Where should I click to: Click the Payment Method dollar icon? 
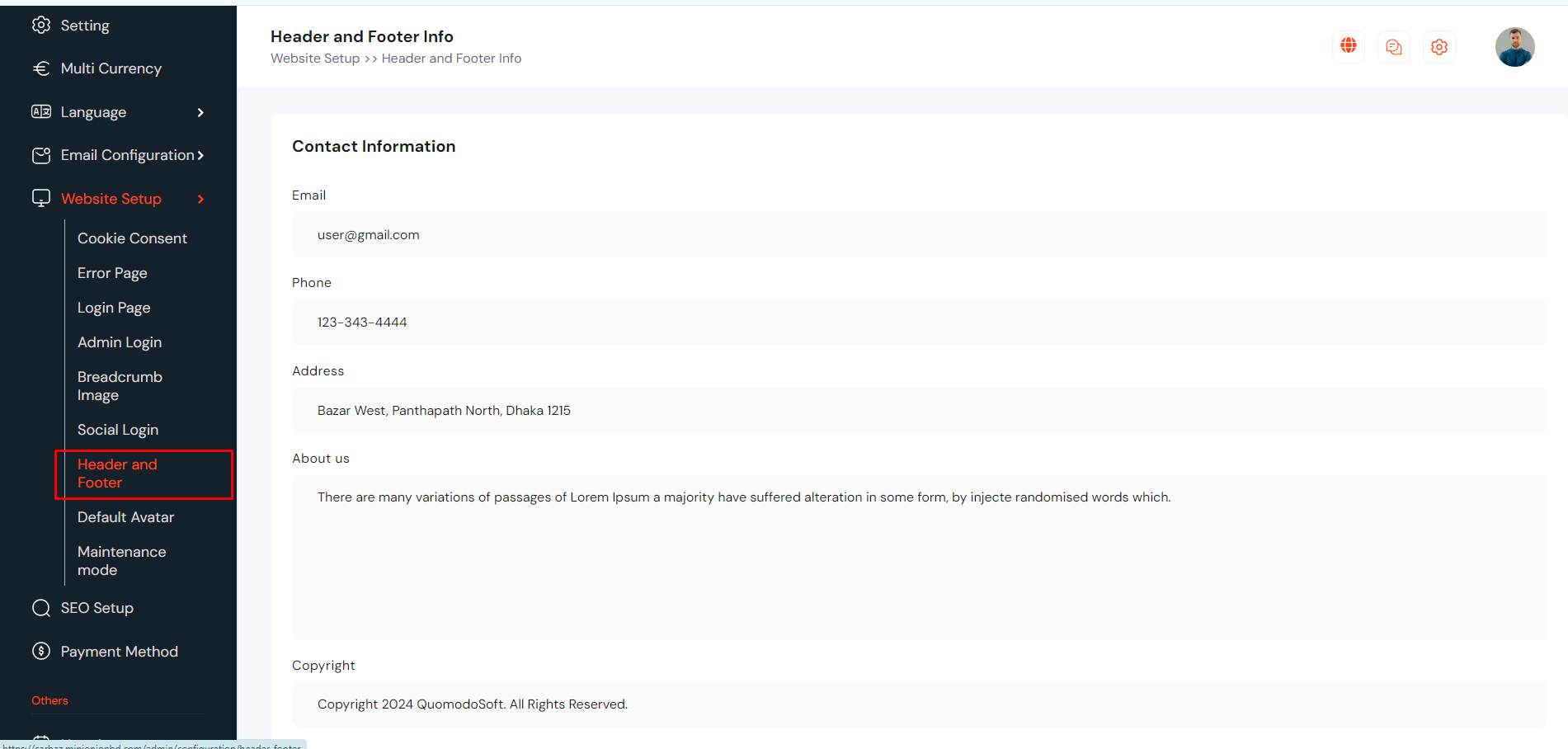point(41,652)
